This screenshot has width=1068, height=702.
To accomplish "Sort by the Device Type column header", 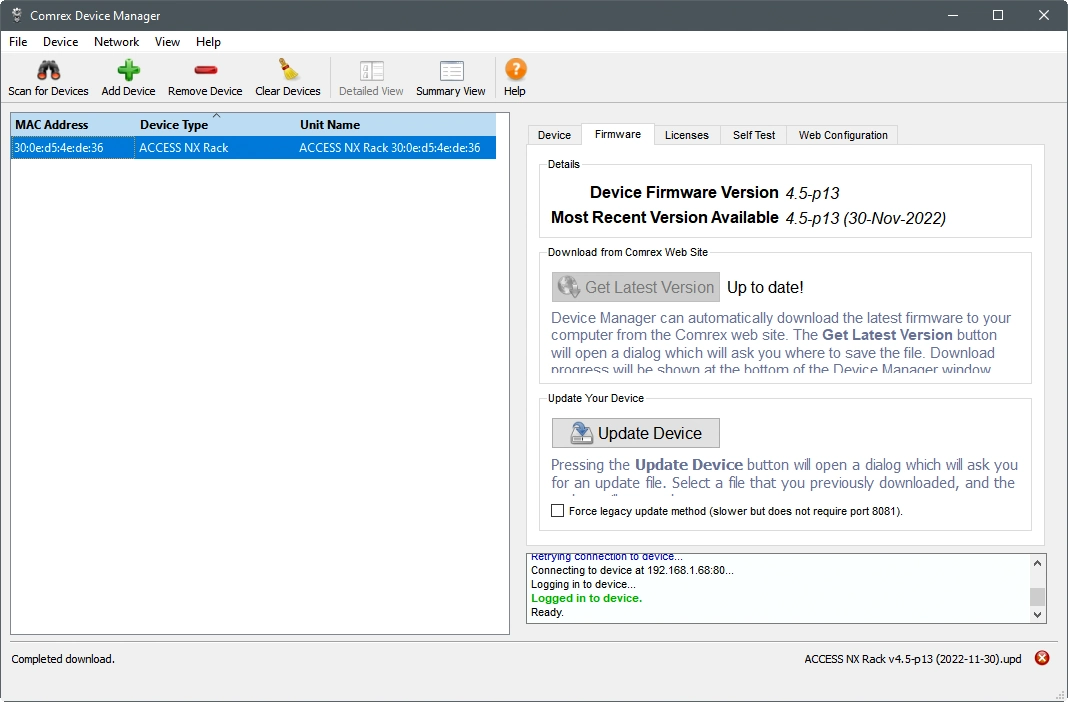I will [x=215, y=125].
